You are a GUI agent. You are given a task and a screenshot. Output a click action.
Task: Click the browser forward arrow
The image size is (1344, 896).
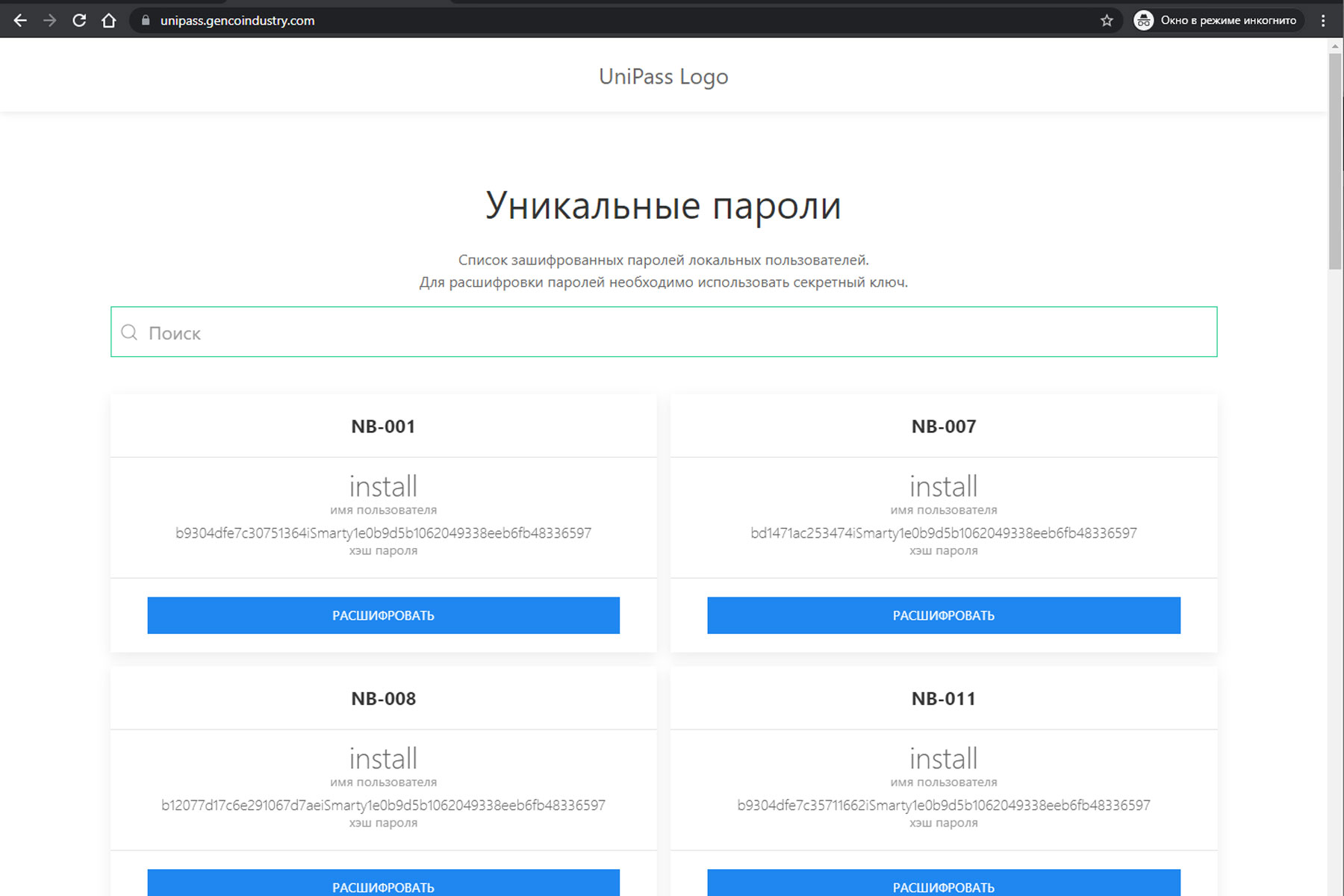[x=50, y=21]
